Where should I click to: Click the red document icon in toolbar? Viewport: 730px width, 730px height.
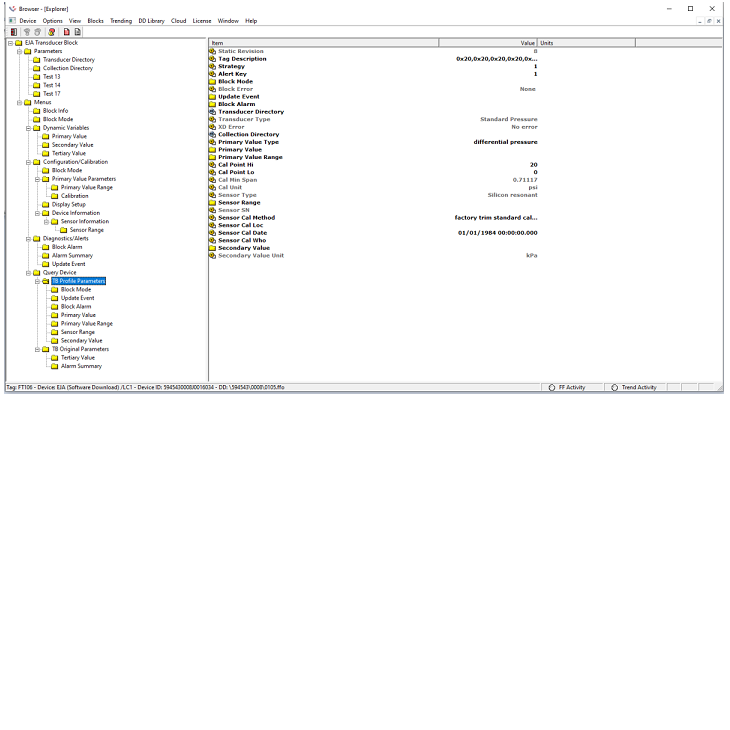(67, 32)
